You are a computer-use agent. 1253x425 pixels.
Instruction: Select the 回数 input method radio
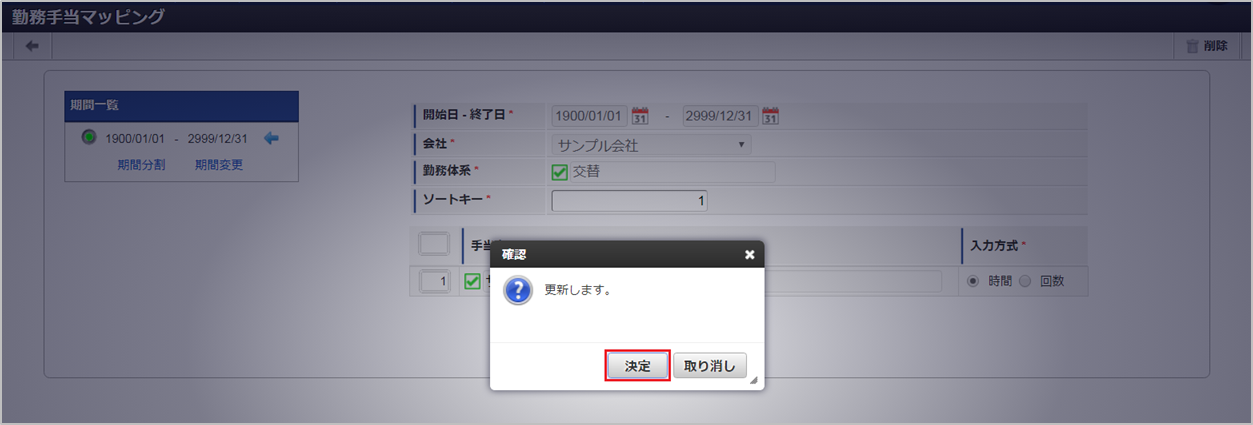pos(1025,282)
